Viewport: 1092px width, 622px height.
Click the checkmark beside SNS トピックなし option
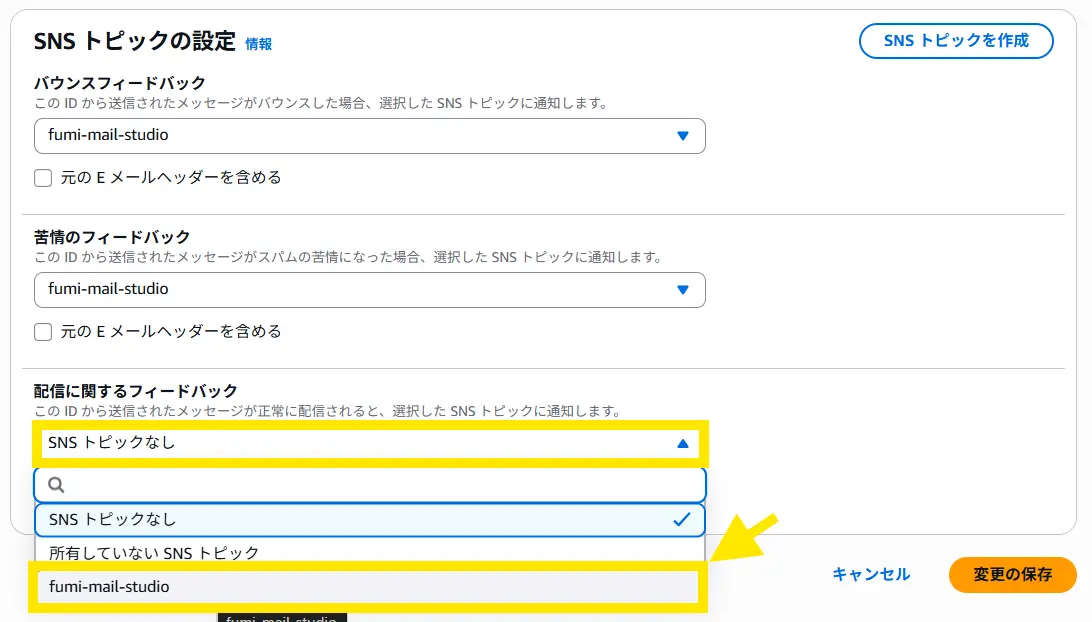682,519
